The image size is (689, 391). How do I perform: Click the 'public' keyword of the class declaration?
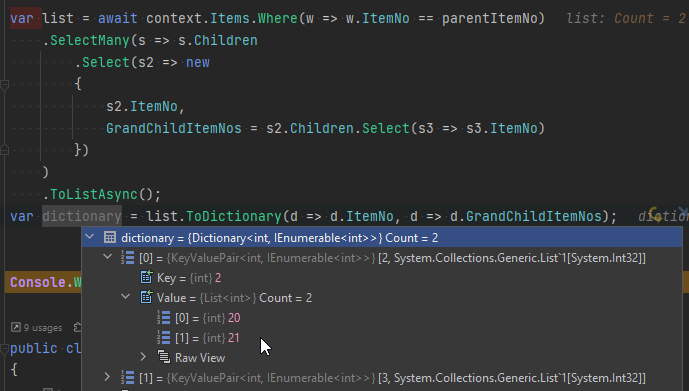[34, 348]
